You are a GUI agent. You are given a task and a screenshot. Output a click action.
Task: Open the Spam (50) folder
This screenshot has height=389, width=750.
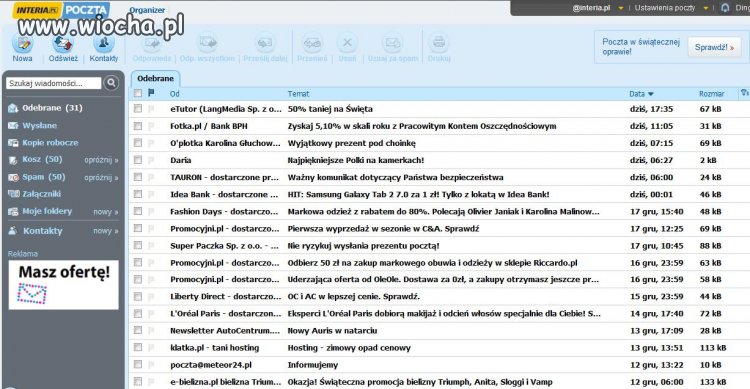click(43, 177)
